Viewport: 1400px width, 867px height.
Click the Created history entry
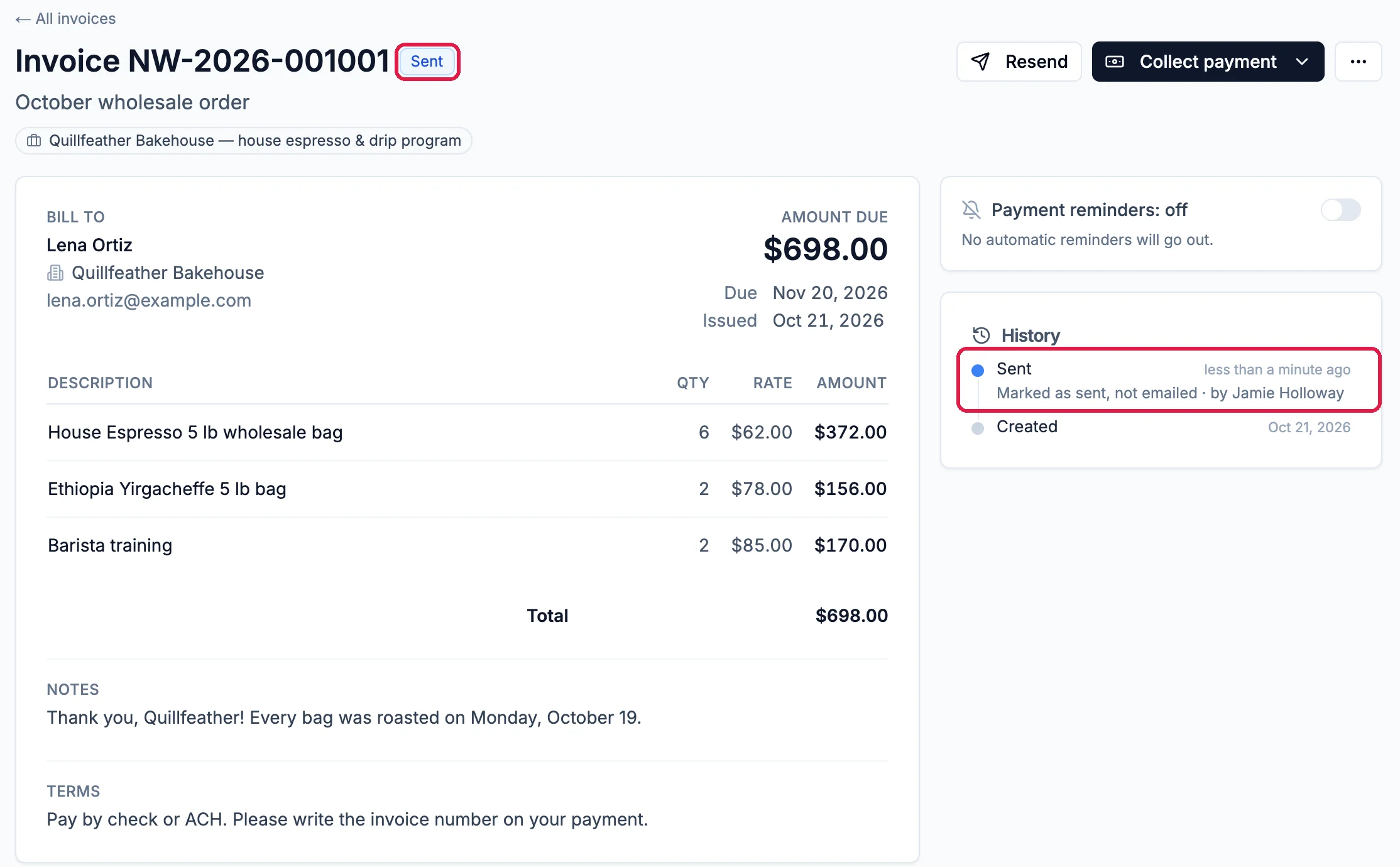(x=1161, y=427)
